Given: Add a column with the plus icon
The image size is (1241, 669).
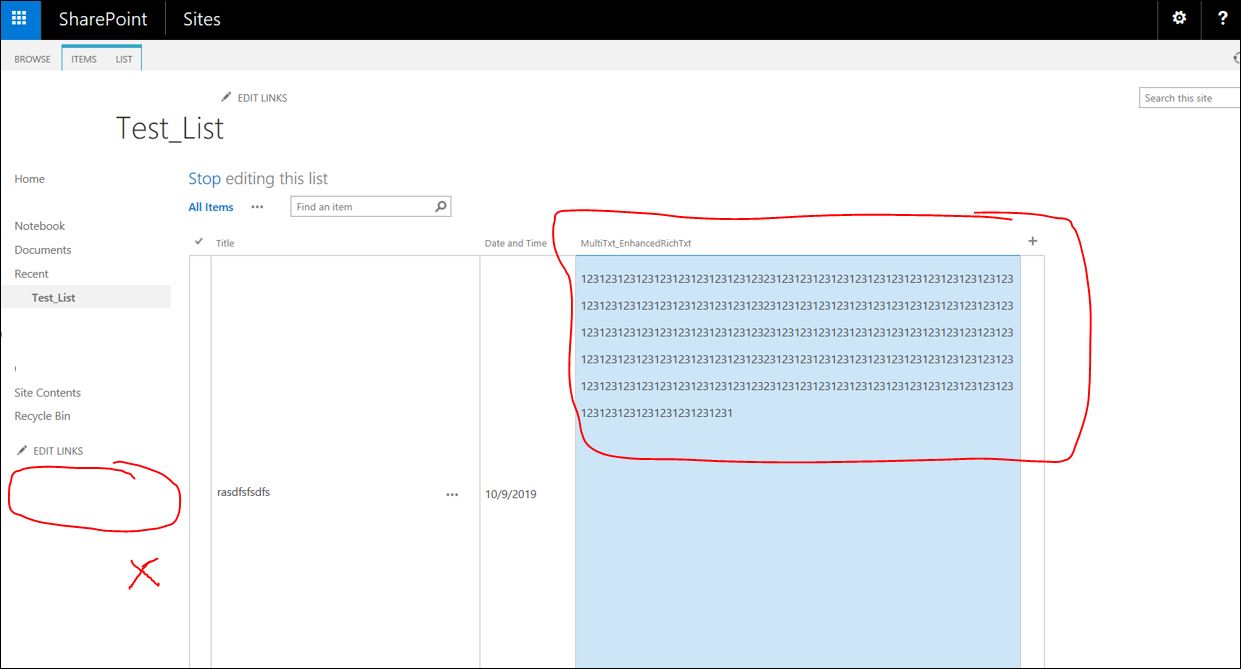Looking at the screenshot, I should [1033, 241].
